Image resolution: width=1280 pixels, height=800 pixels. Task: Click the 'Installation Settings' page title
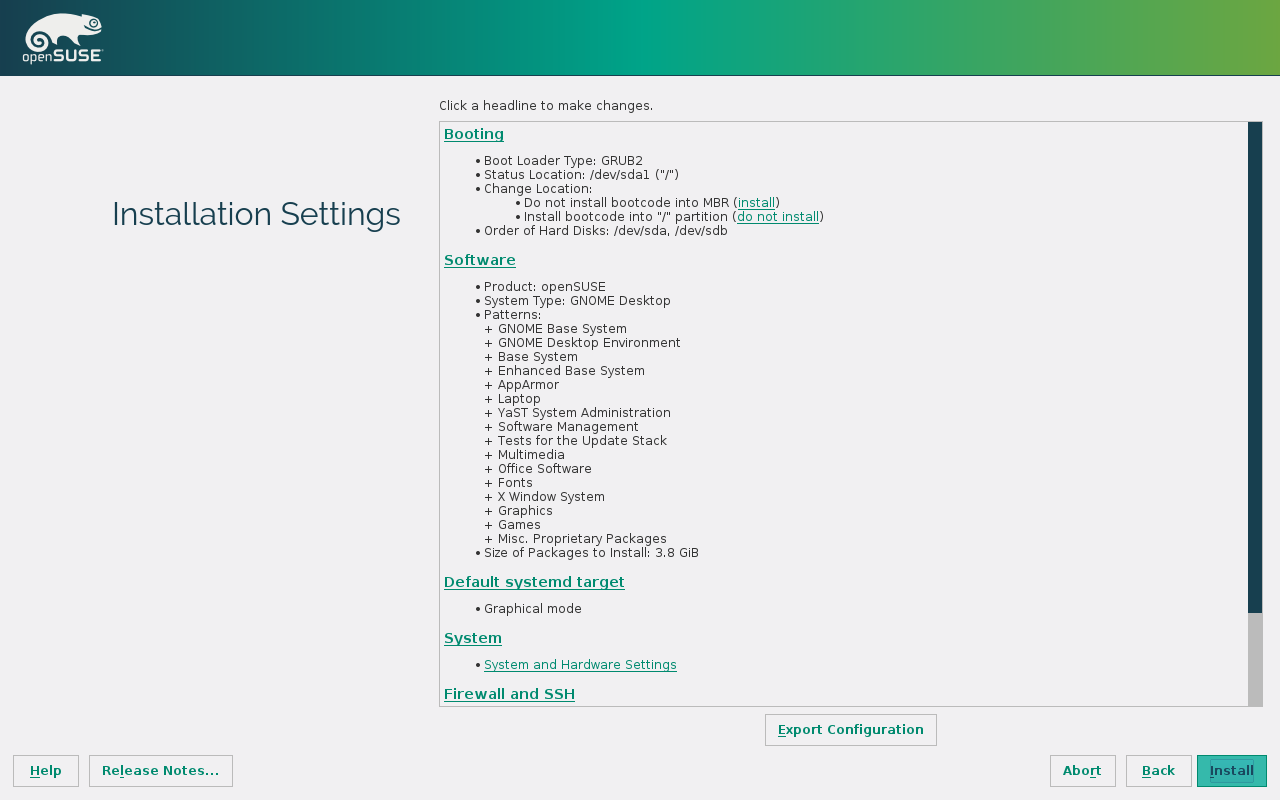256,214
